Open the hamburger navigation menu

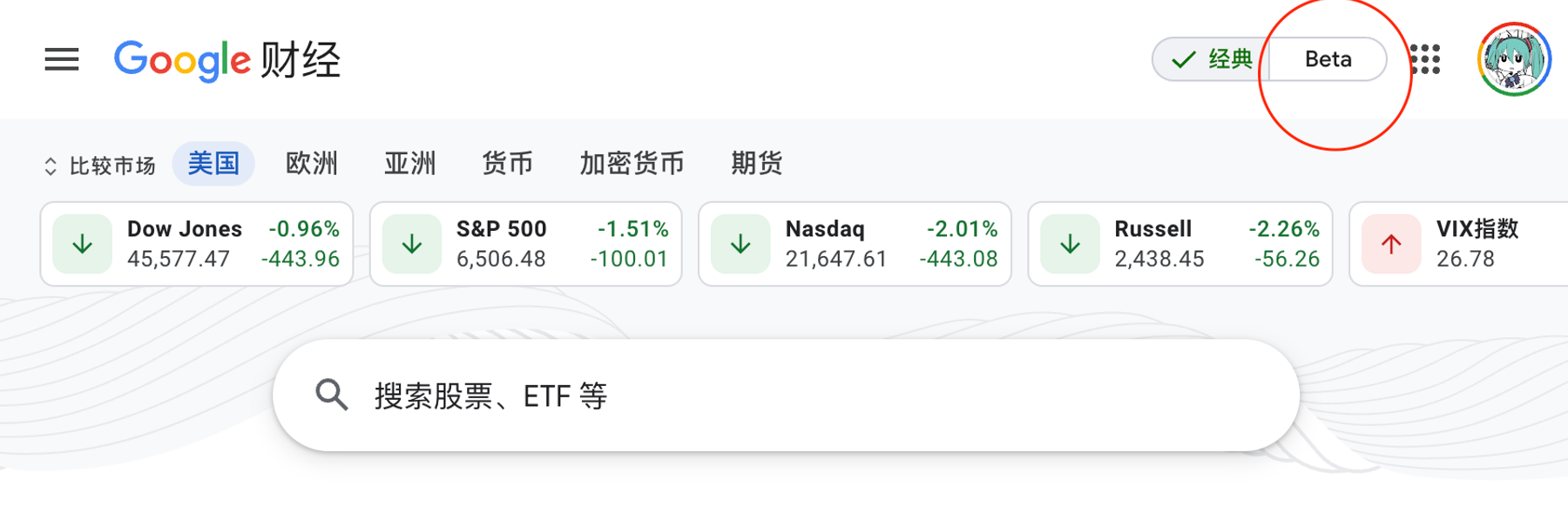(x=61, y=59)
